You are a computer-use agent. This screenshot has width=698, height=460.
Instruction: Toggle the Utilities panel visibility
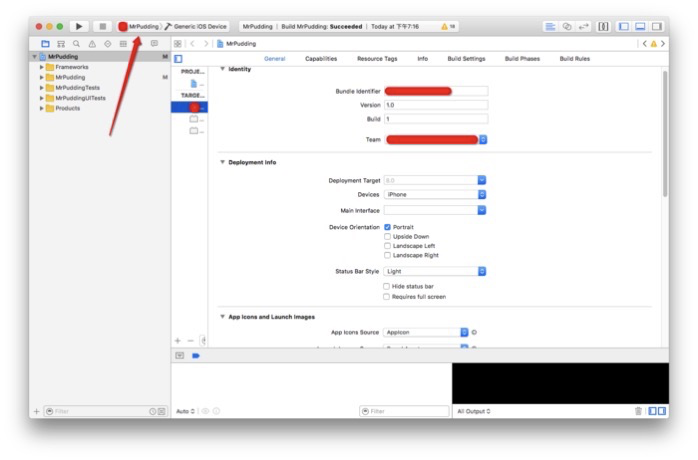pos(657,26)
